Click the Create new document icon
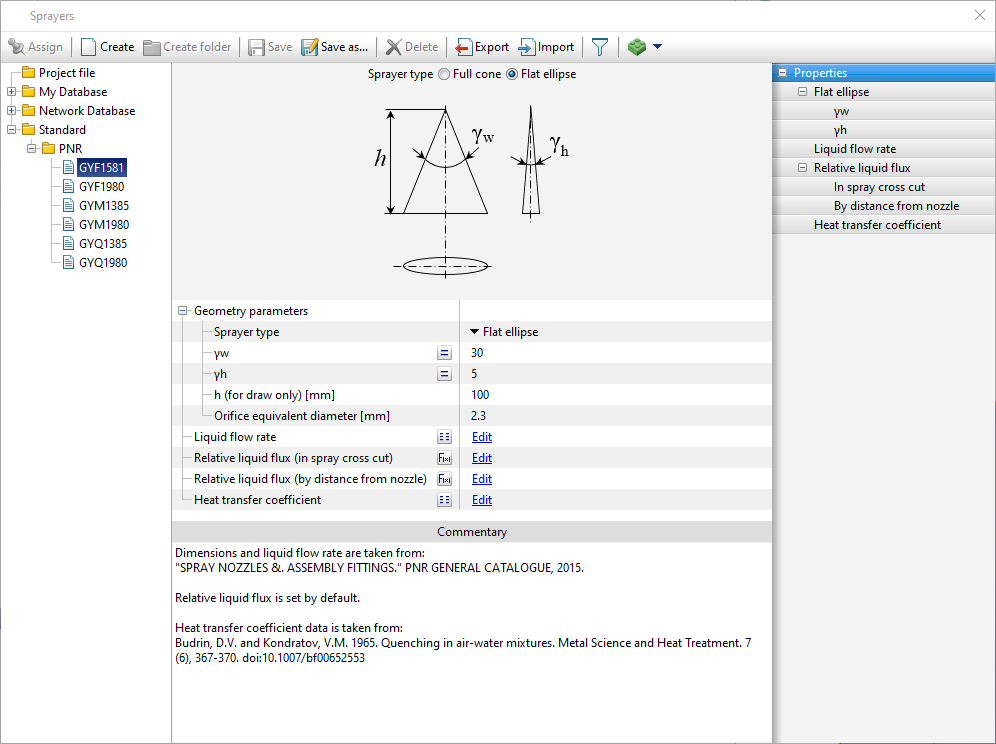996x744 pixels. [89, 47]
